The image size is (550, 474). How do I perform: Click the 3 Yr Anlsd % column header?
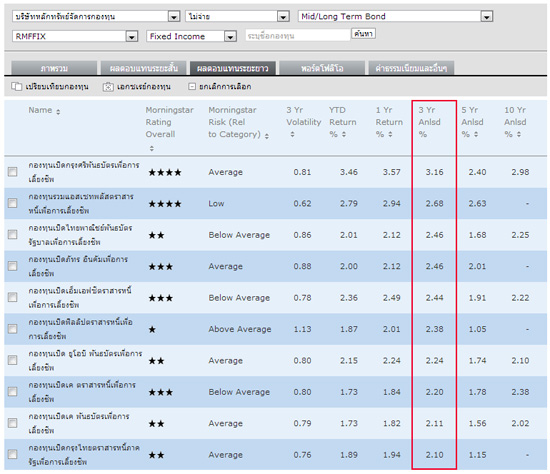tap(429, 122)
